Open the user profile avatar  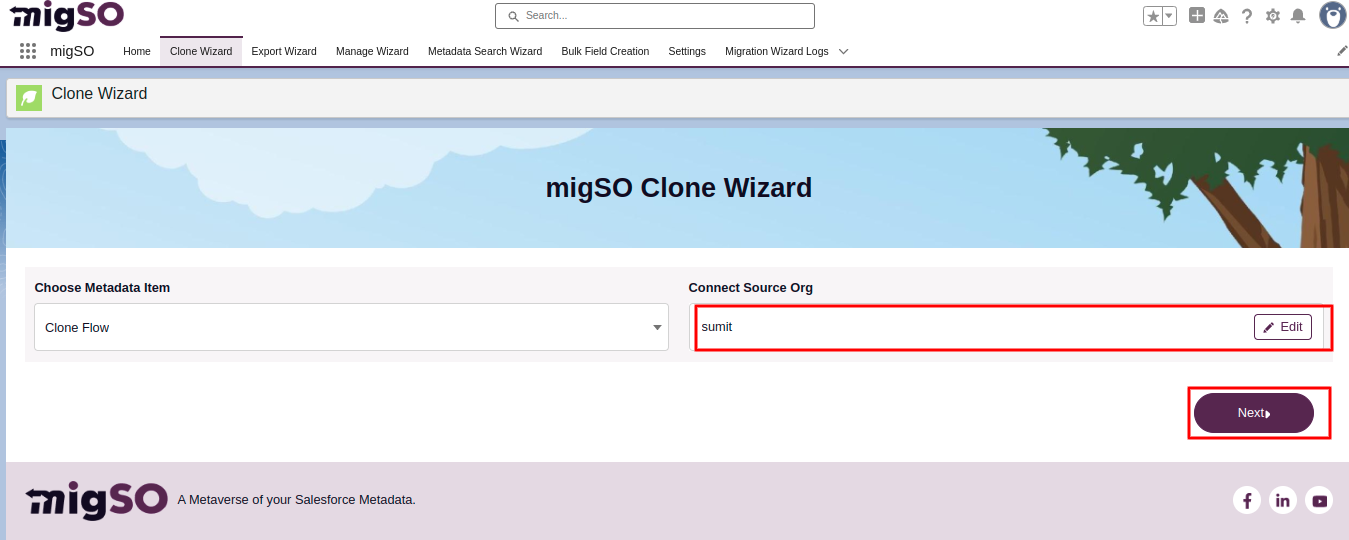[1332, 16]
